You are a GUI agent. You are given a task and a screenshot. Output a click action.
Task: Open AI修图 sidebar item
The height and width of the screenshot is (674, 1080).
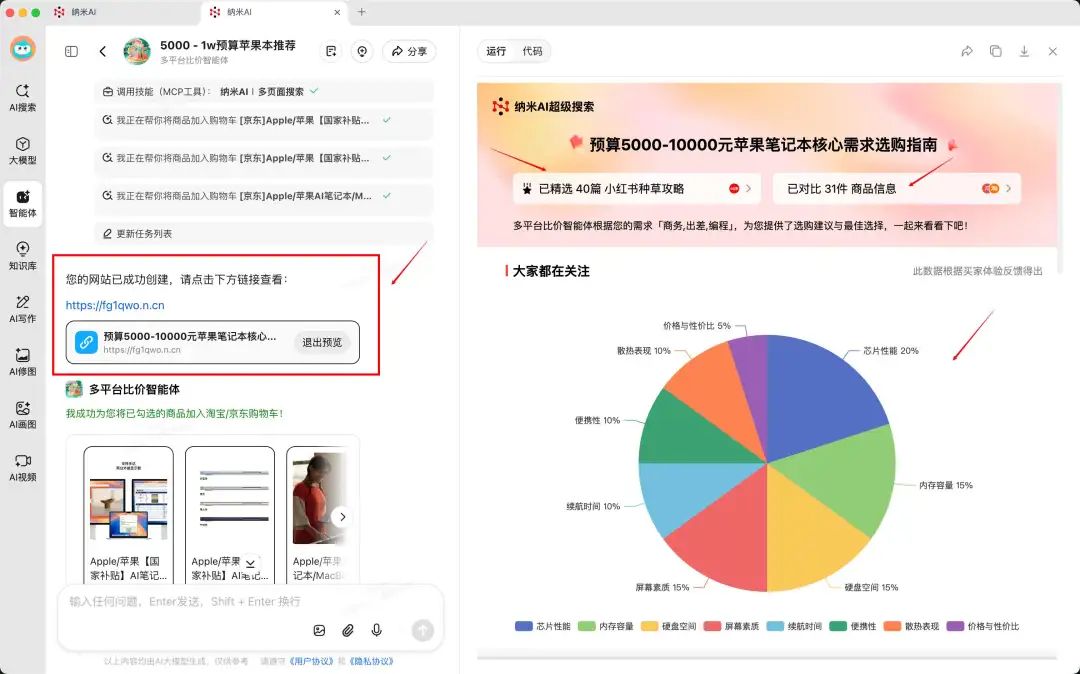click(x=23, y=361)
